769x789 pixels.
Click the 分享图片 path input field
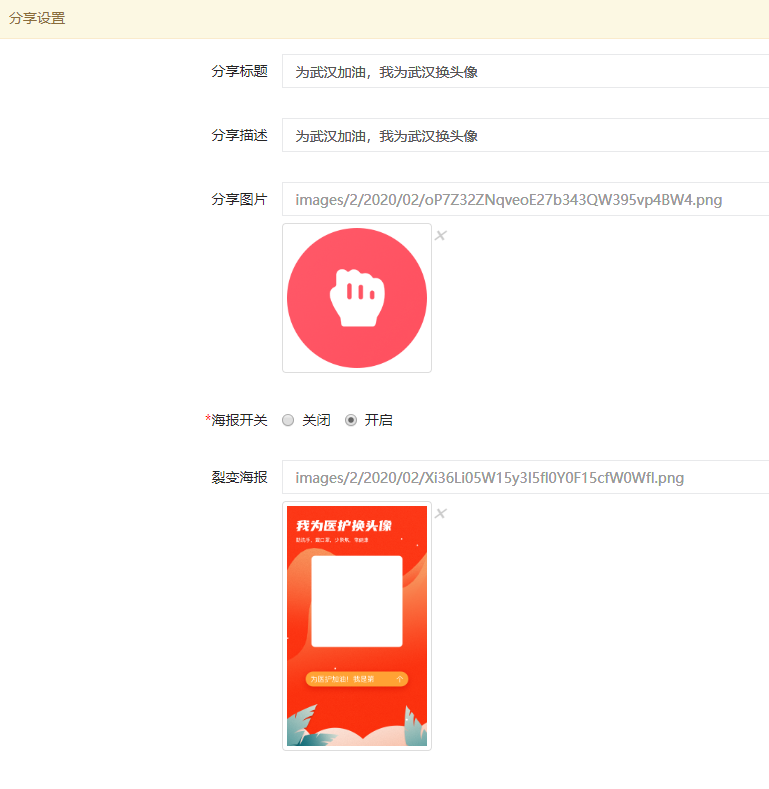click(x=525, y=199)
